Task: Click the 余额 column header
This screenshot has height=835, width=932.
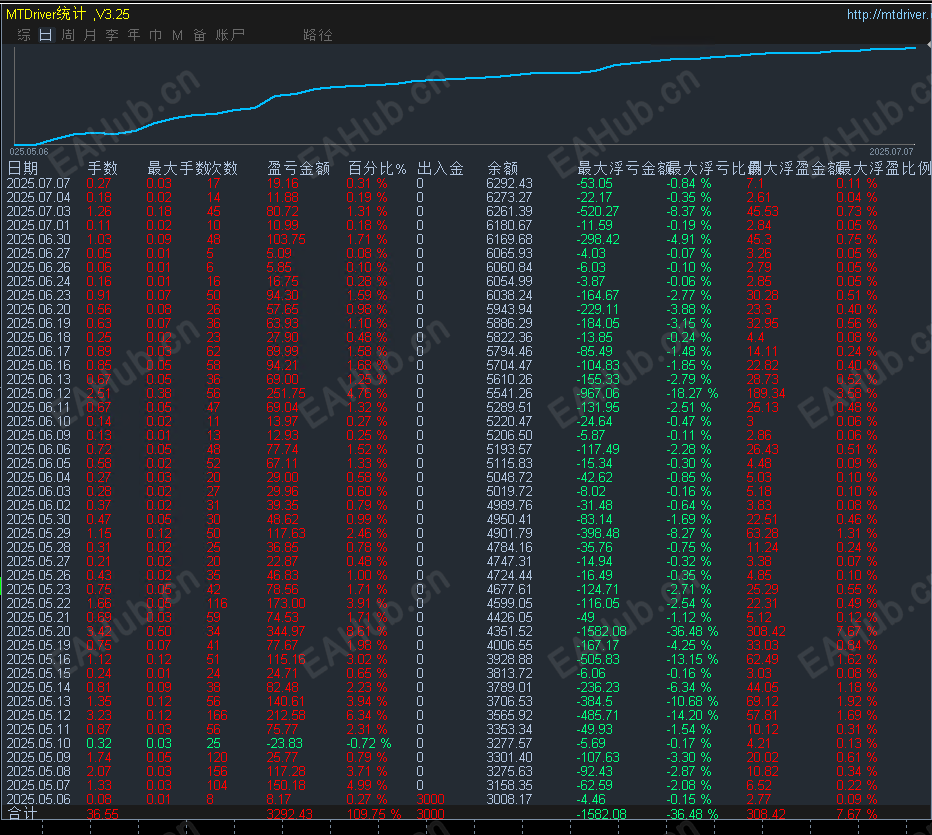Action: pyautogui.click(x=502, y=168)
